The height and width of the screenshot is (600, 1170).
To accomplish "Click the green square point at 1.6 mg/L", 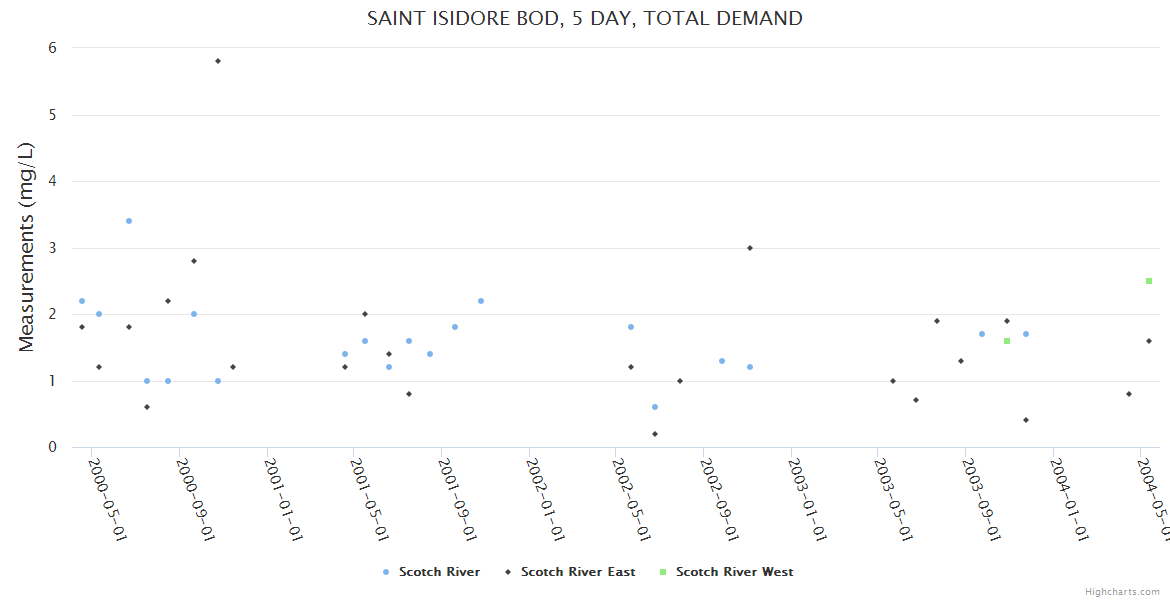I will (x=1007, y=341).
